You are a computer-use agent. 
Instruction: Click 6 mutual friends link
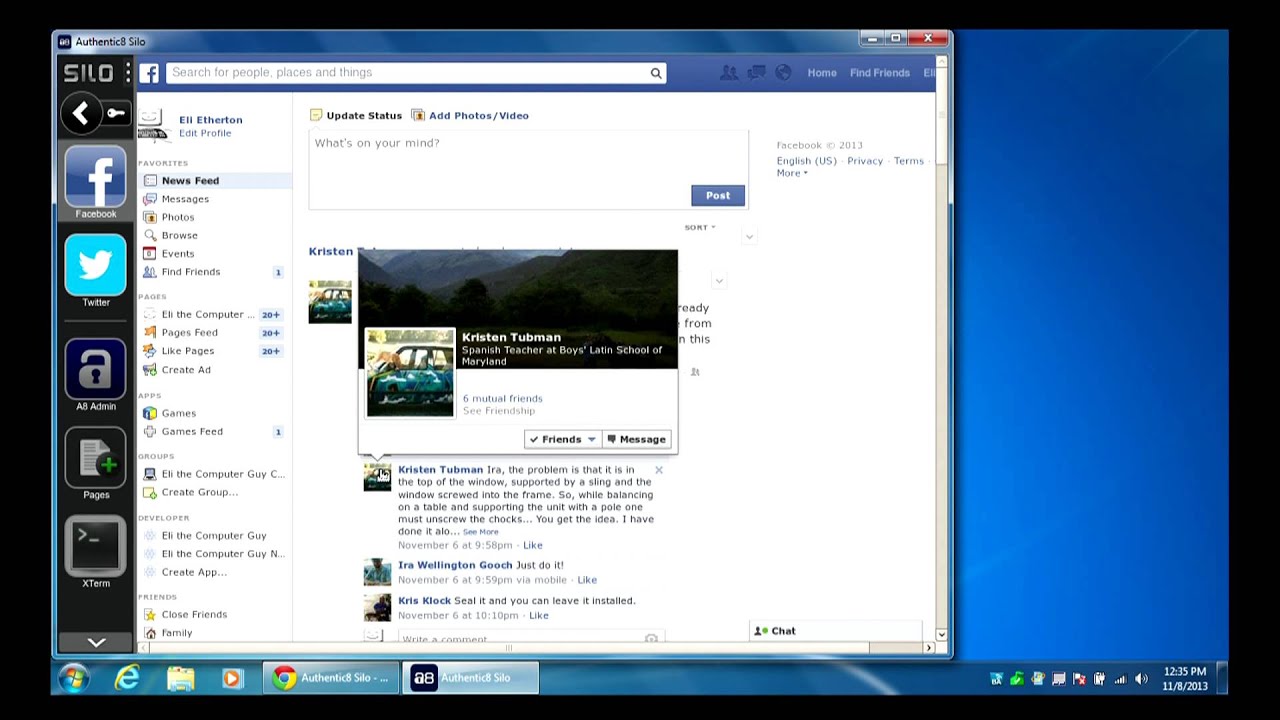coord(503,399)
